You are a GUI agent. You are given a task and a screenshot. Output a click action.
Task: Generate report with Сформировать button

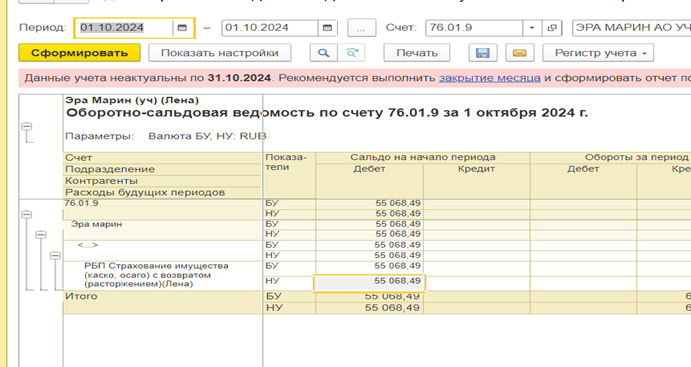pyautogui.click(x=79, y=53)
